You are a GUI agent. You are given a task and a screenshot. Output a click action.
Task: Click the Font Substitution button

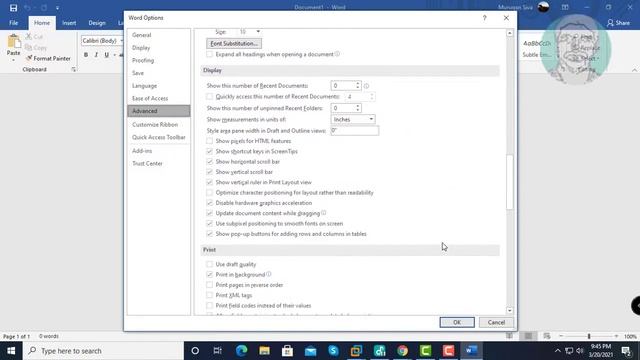coord(234,43)
